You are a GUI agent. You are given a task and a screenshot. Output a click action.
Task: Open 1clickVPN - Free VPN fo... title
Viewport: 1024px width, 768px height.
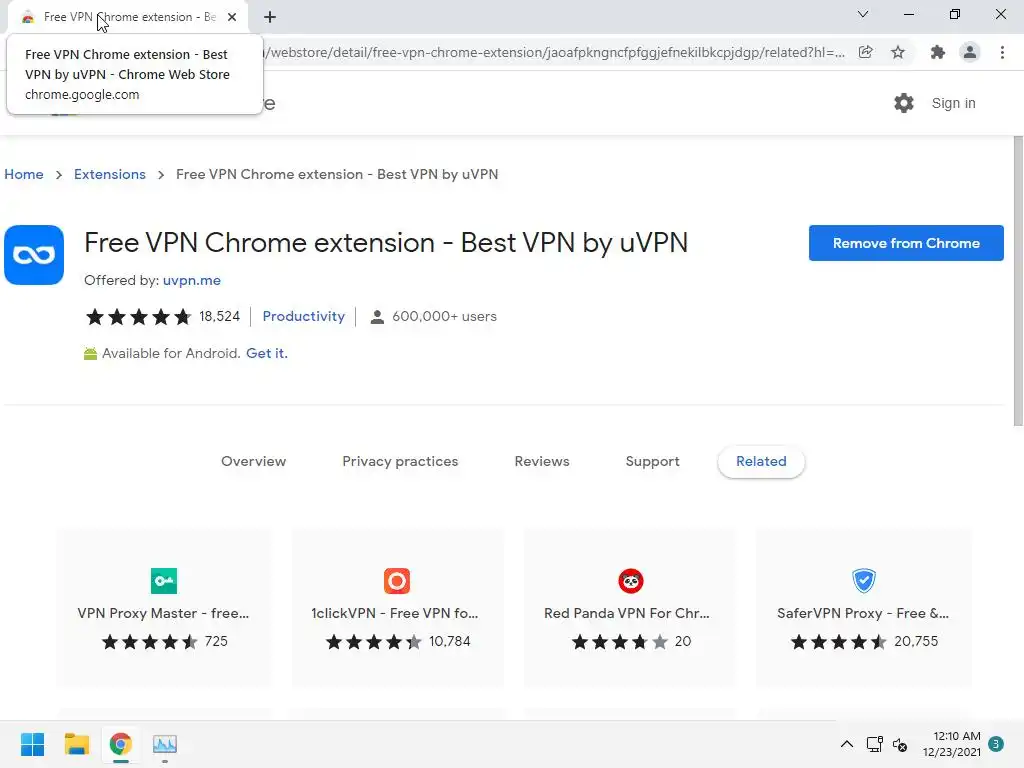pos(395,613)
